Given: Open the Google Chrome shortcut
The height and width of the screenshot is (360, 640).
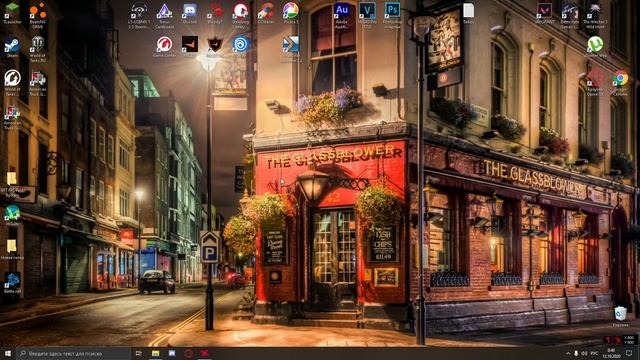Looking at the screenshot, I should tap(620, 78).
